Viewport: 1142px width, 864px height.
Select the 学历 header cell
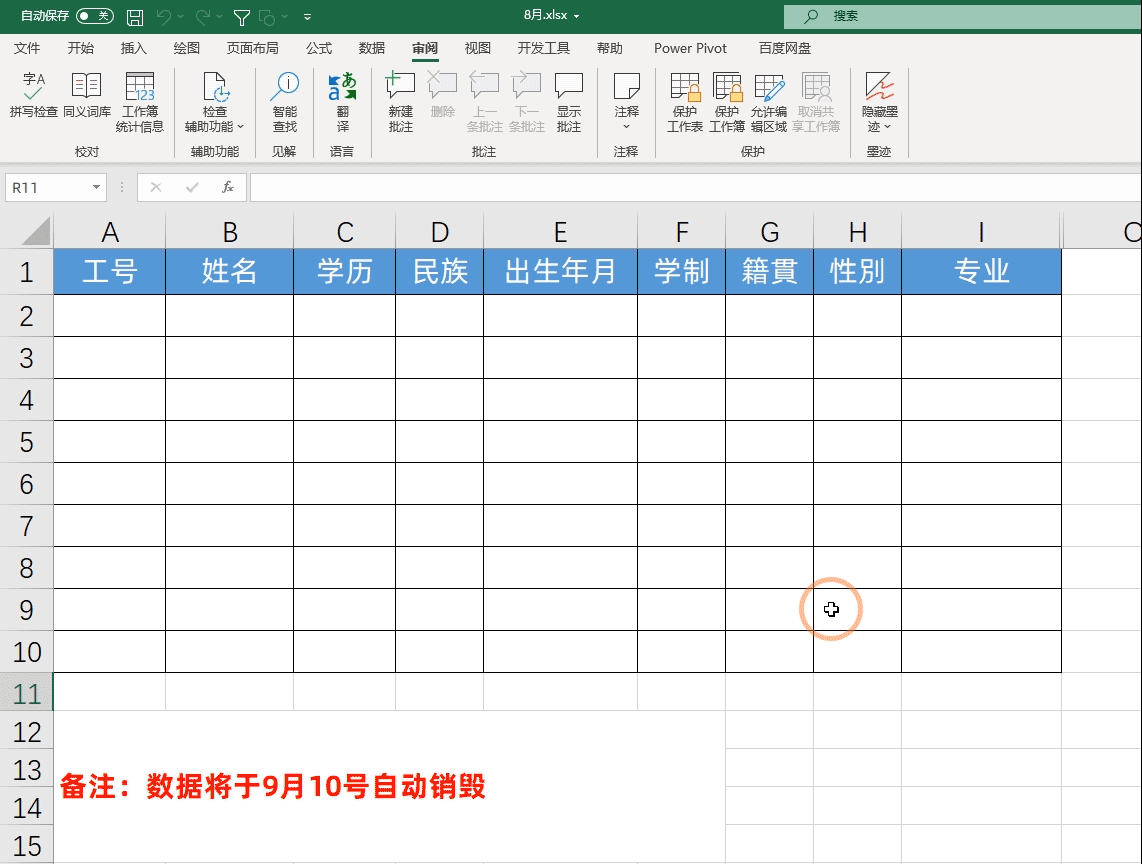pos(344,272)
